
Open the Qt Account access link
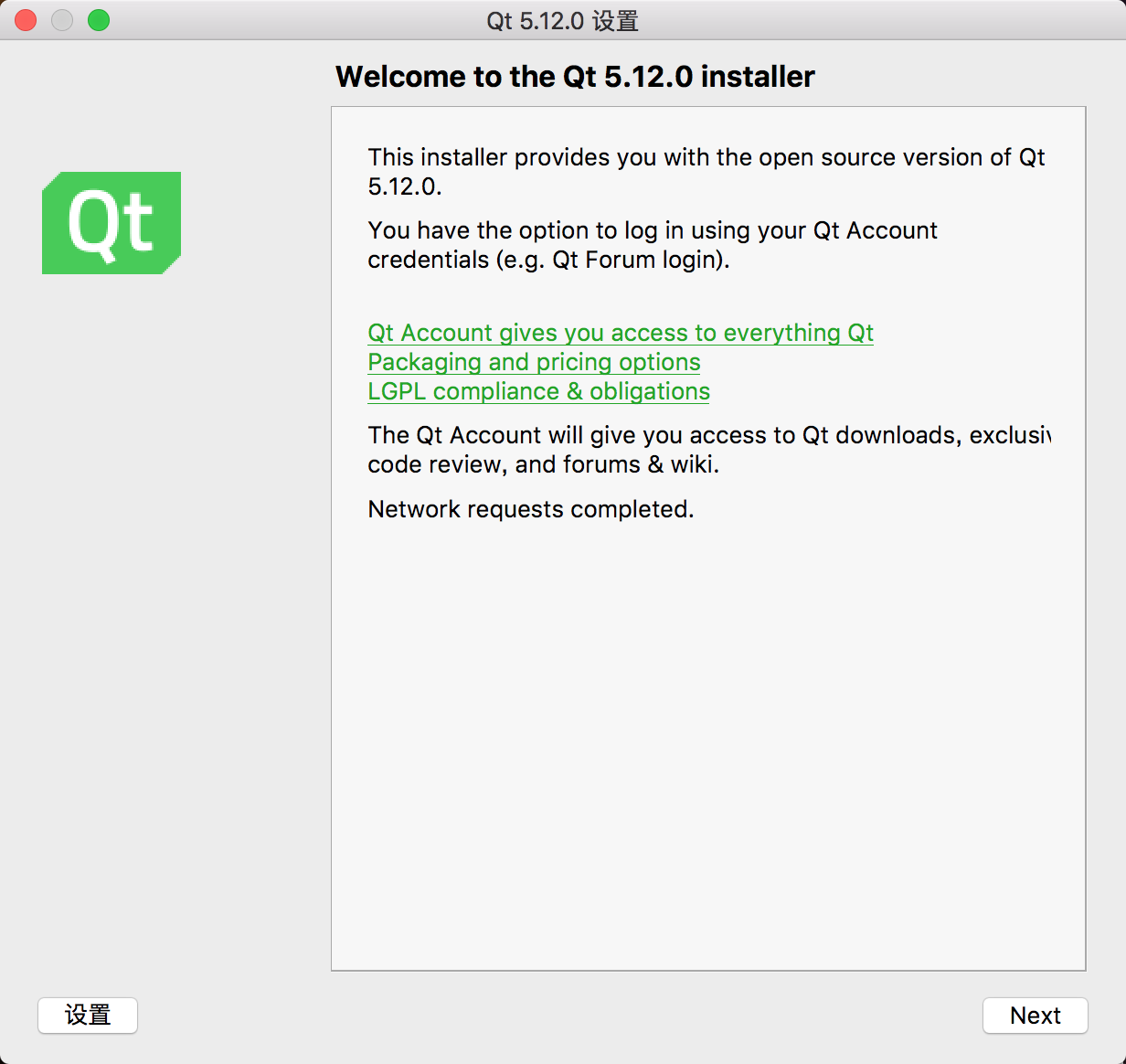pyautogui.click(x=621, y=333)
